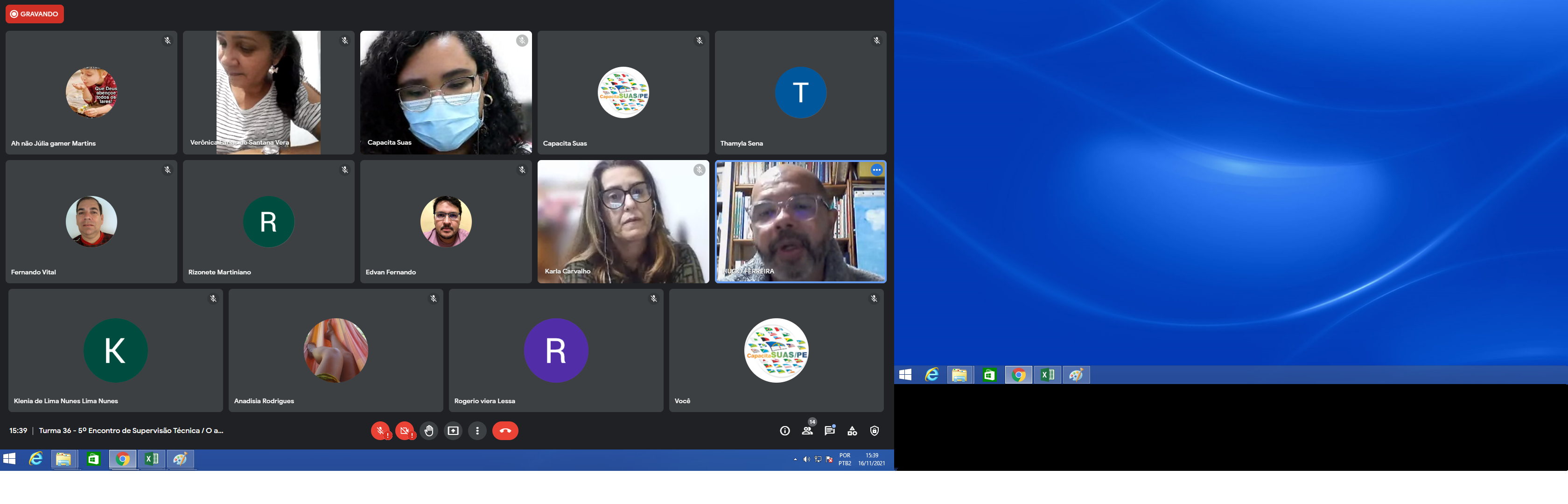Open the activities shapes icon
The image size is (1568, 504).
tap(852, 431)
